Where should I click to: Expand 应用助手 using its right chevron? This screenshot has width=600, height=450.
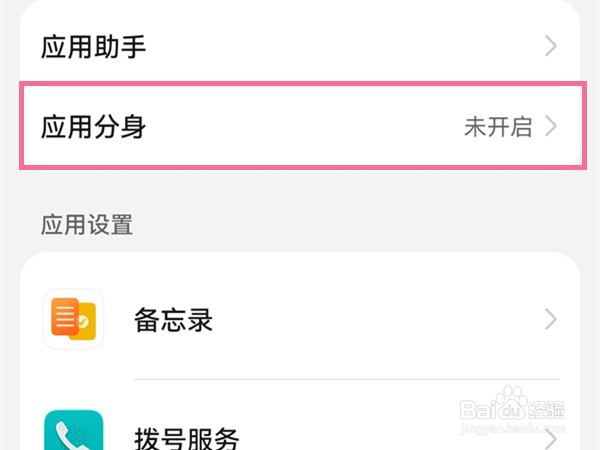point(550,46)
